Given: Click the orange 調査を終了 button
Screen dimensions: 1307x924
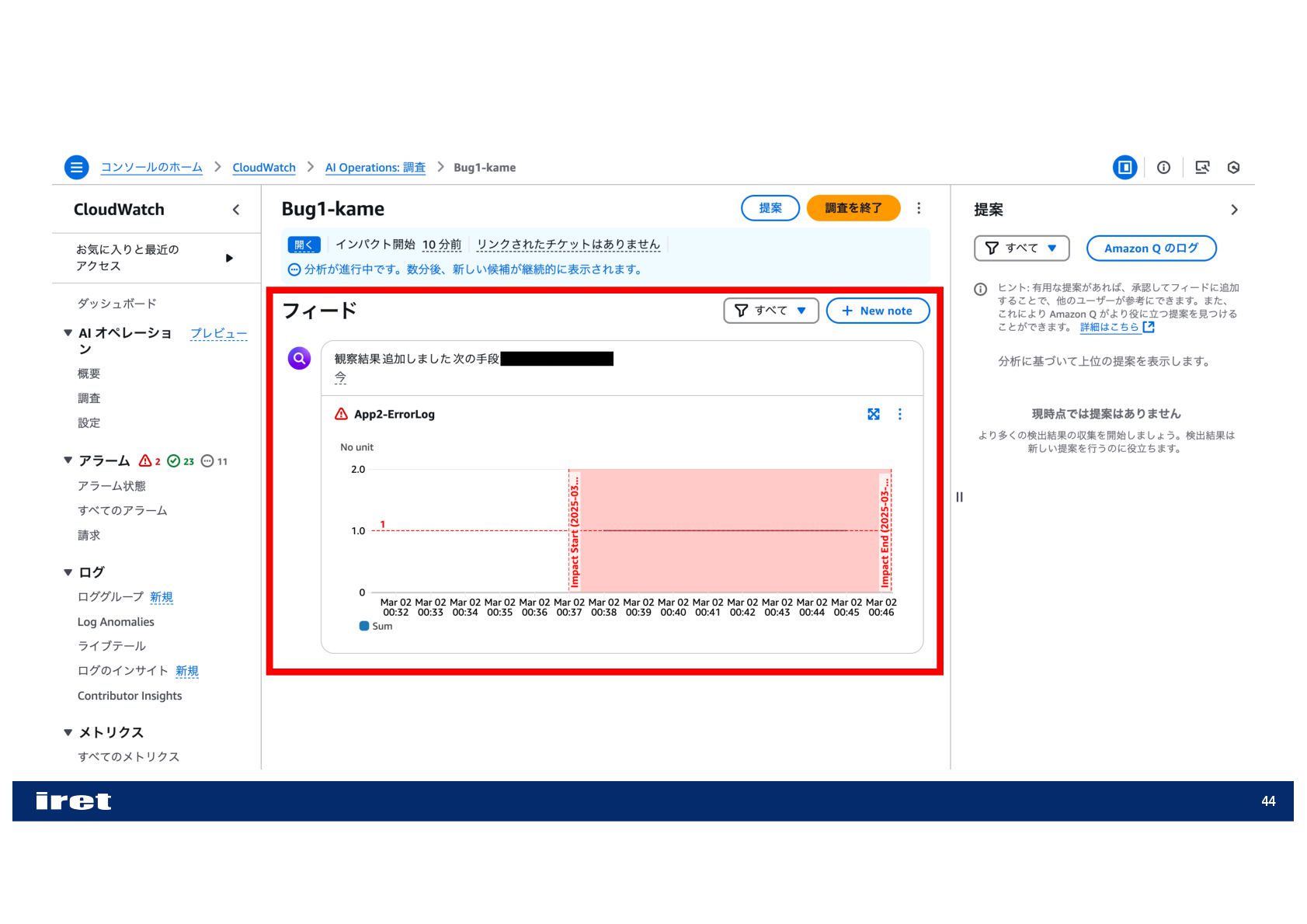Looking at the screenshot, I should 853,208.
